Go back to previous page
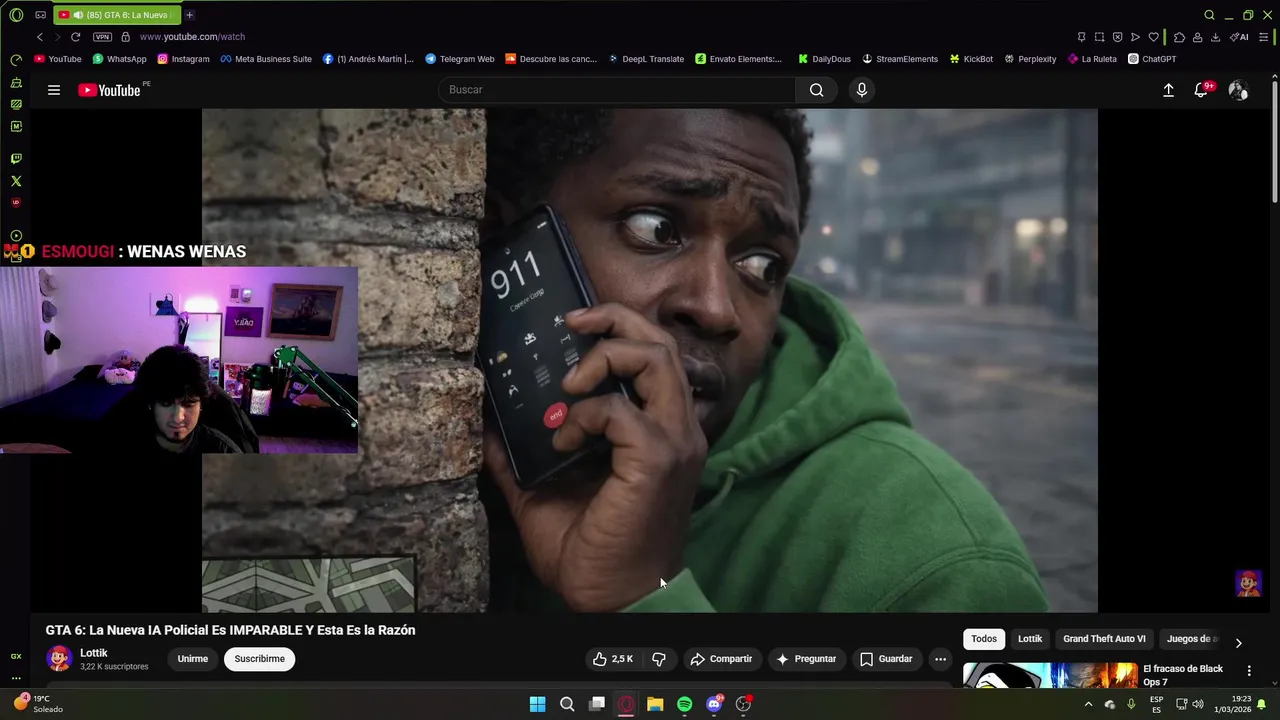Image resolution: width=1280 pixels, height=720 pixels. (40, 37)
